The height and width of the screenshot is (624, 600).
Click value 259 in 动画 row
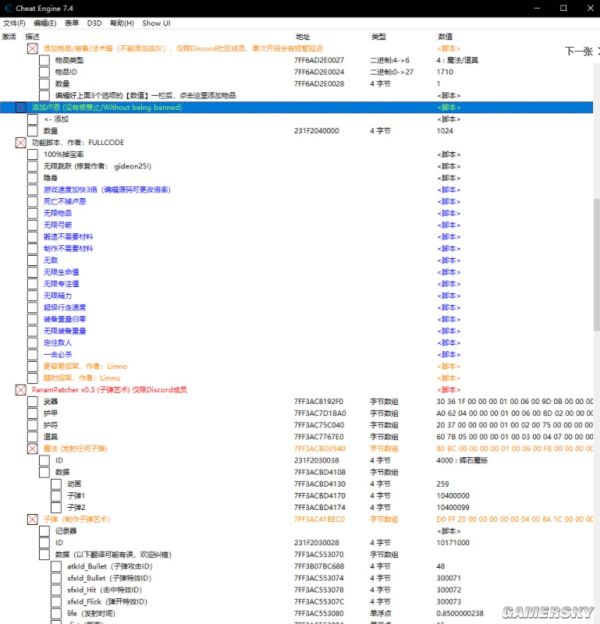(442, 484)
